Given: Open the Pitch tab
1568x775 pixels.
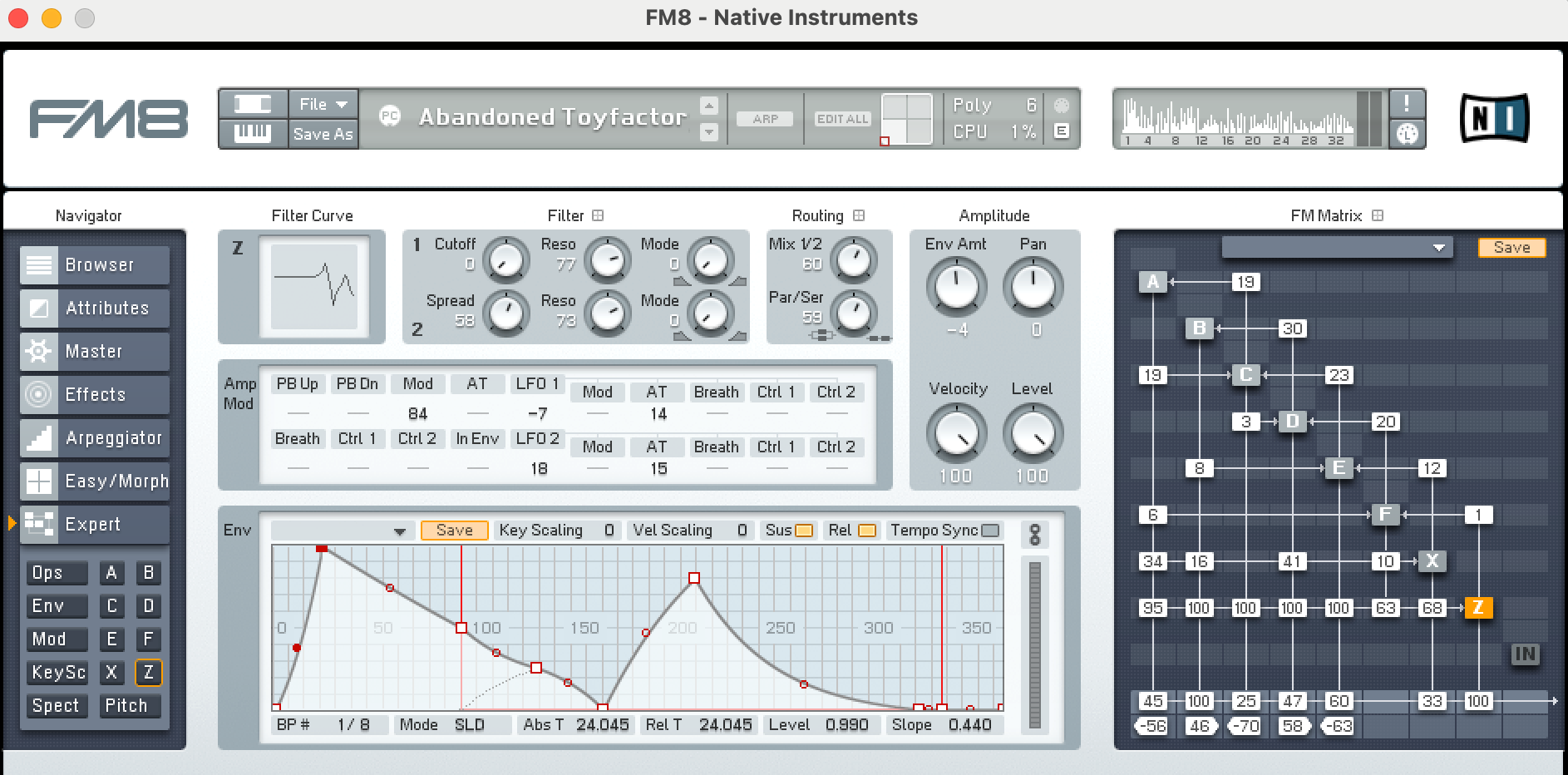Looking at the screenshot, I should (130, 706).
